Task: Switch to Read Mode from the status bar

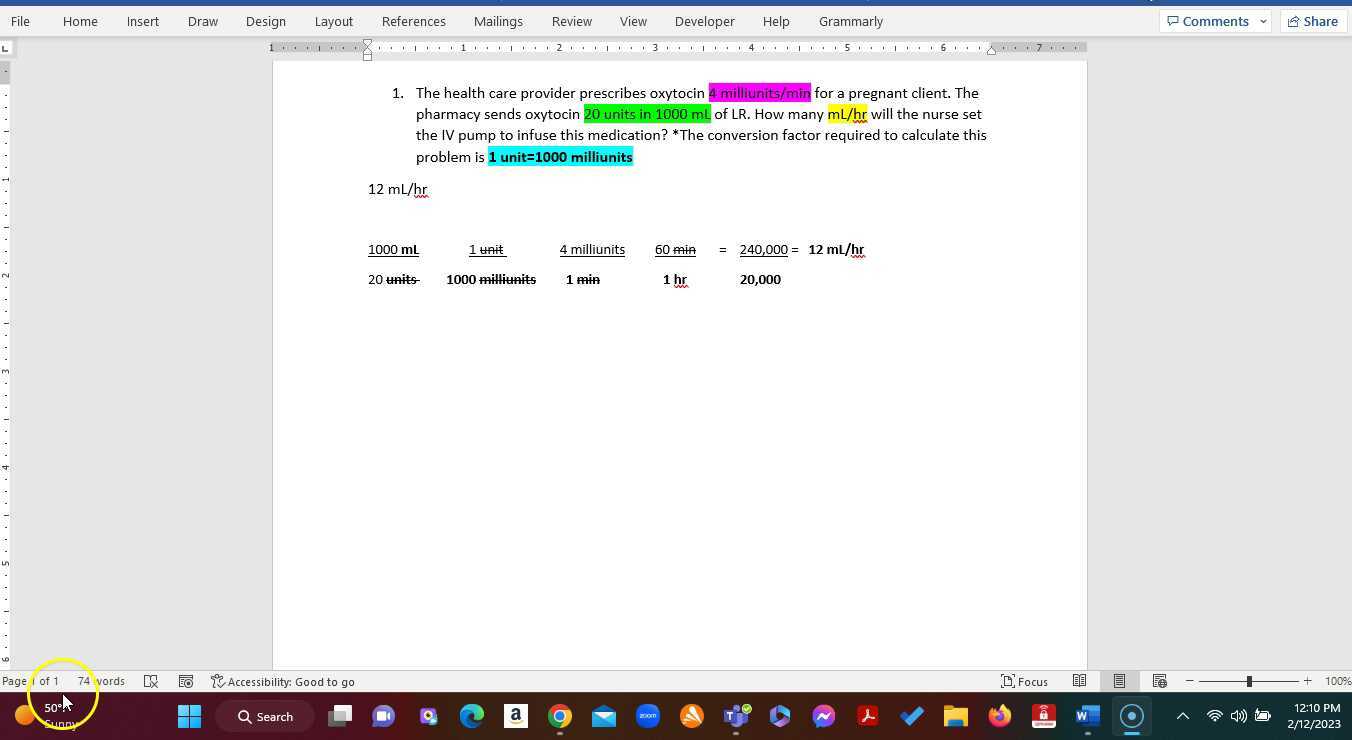Action: [1081, 681]
